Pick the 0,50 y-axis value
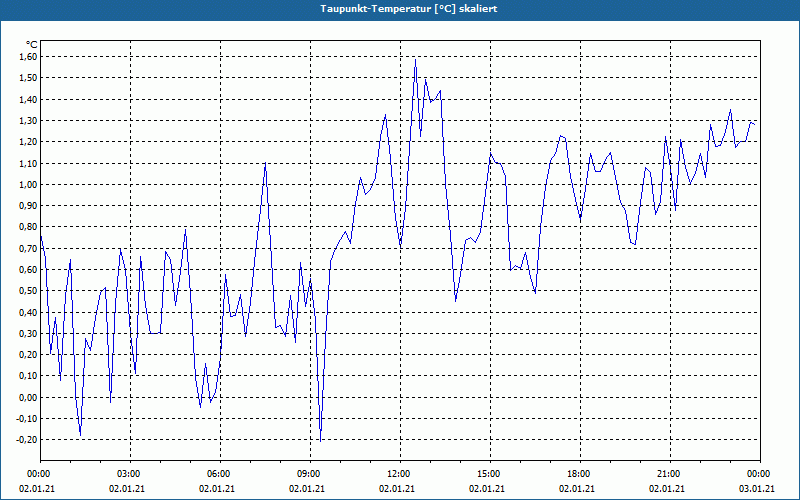This screenshot has width=800, height=500. [28, 290]
